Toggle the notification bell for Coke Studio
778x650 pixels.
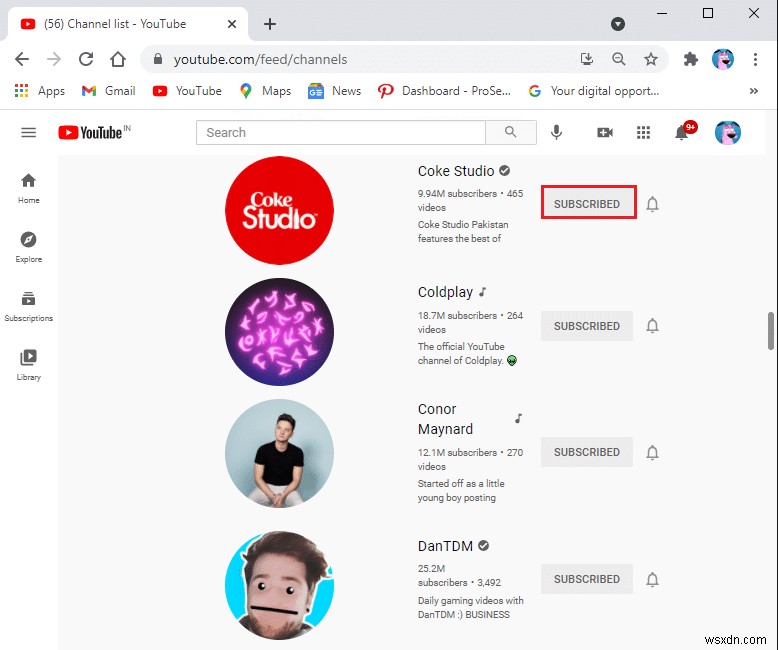[652, 204]
